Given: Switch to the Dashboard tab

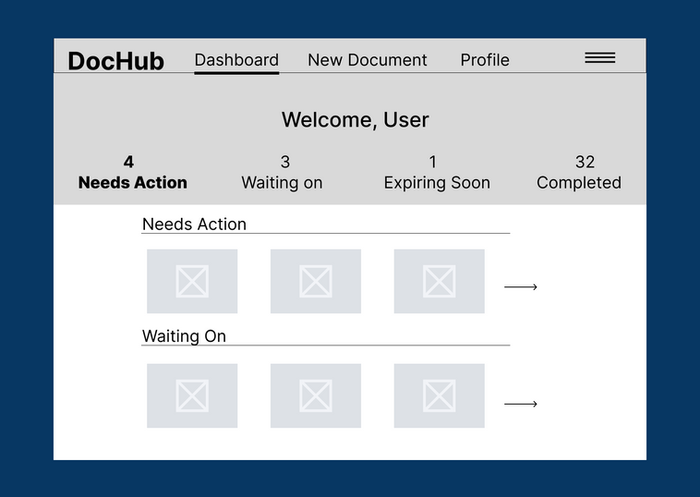Looking at the screenshot, I should tap(237, 60).
